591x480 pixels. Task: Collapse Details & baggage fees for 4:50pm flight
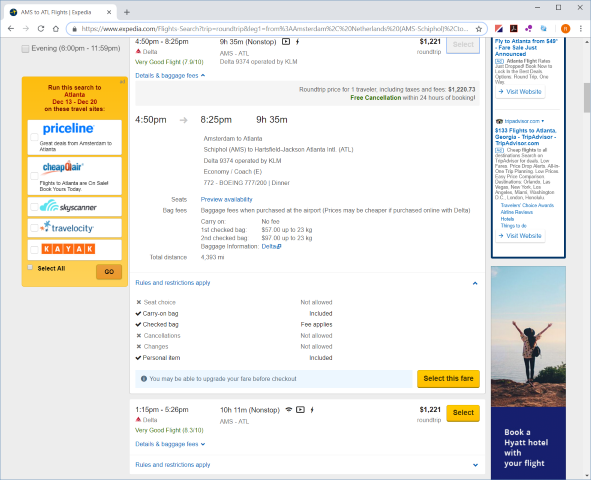[170, 76]
